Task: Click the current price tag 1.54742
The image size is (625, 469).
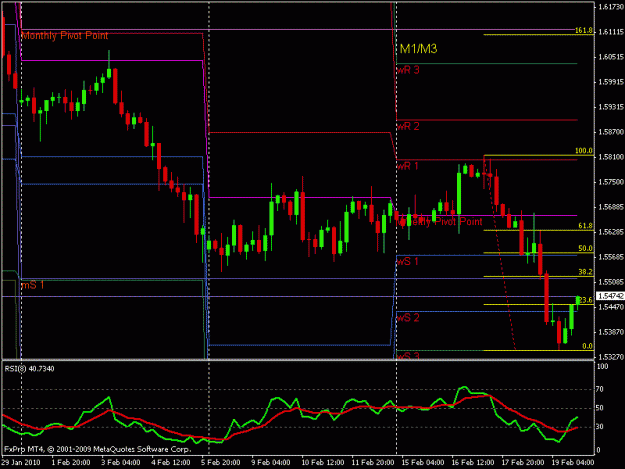Action: pyautogui.click(x=610, y=296)
